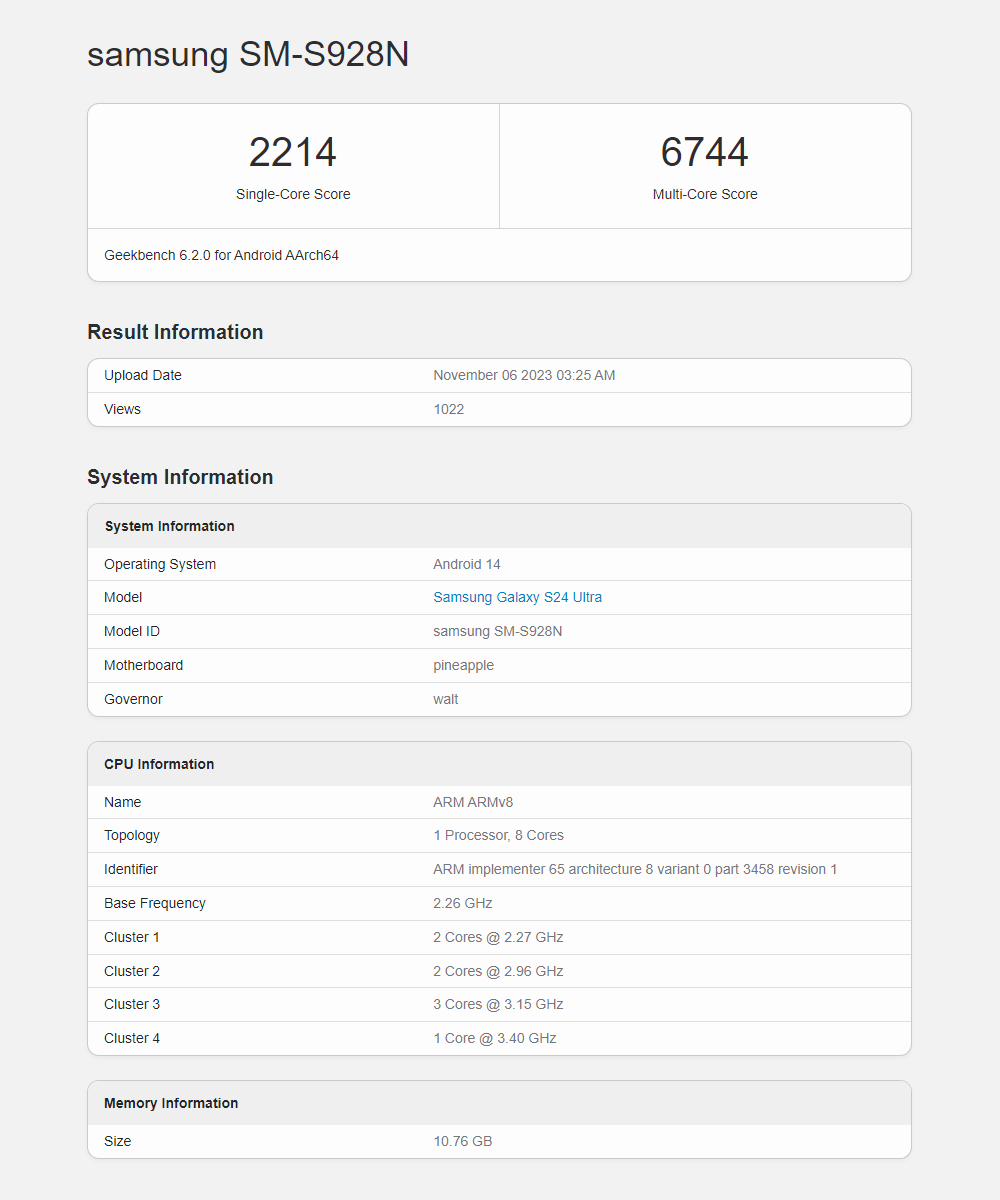The height and width of the screenshot is (1200, 1000).
Task: Click the Cluster 2 label
Action: click(132, 971)
